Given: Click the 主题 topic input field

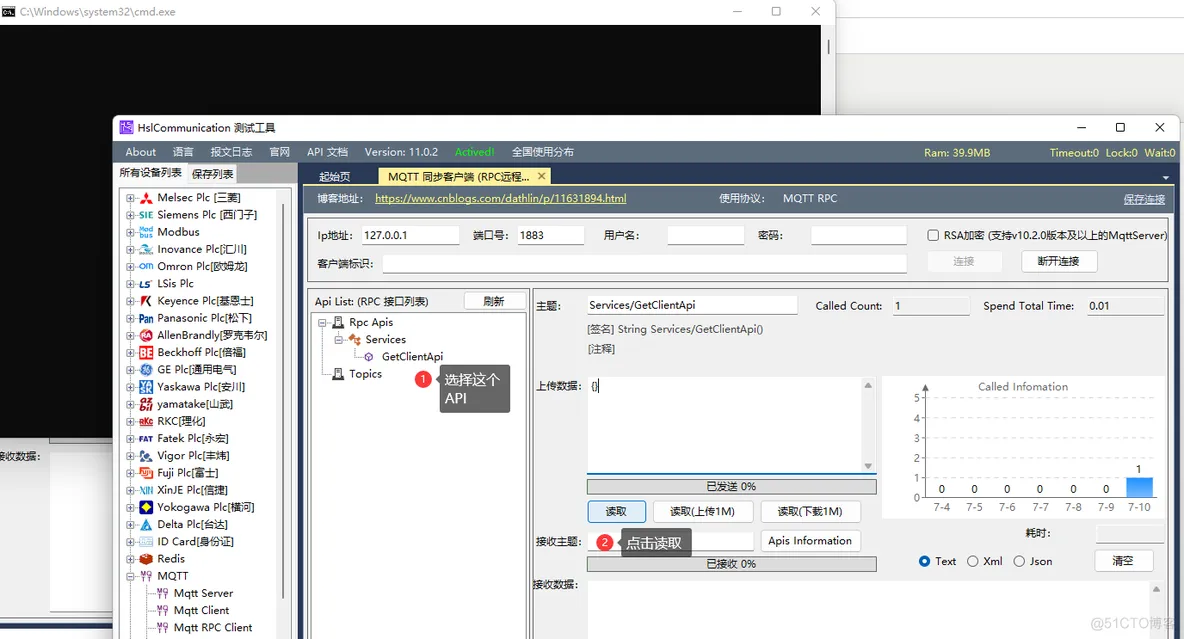Looking at the screenshot, I should (x=692, y=305).
